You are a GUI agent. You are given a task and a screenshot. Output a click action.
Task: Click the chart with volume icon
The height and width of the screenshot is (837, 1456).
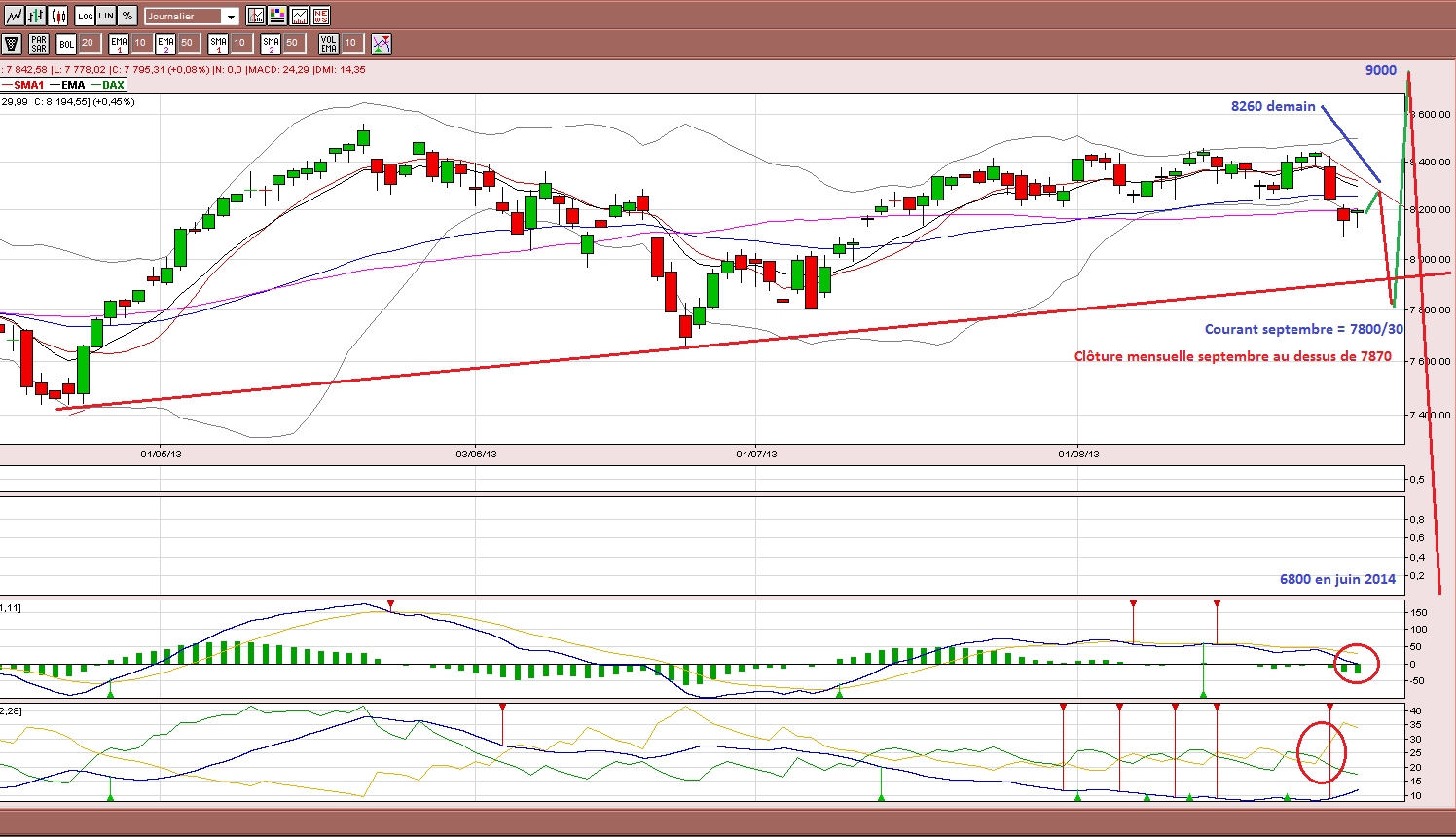click(x=299, y=16)
